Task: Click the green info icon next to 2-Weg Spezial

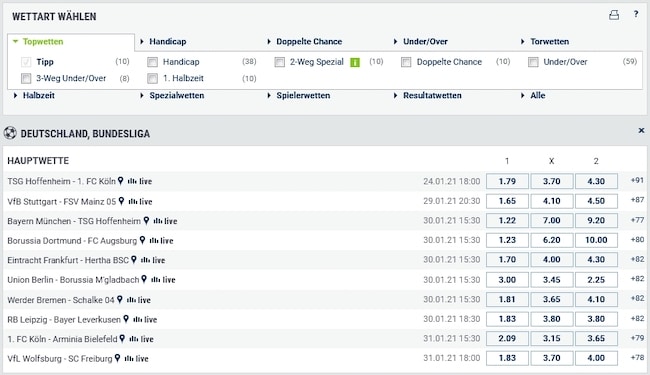Action: [355, 62]
